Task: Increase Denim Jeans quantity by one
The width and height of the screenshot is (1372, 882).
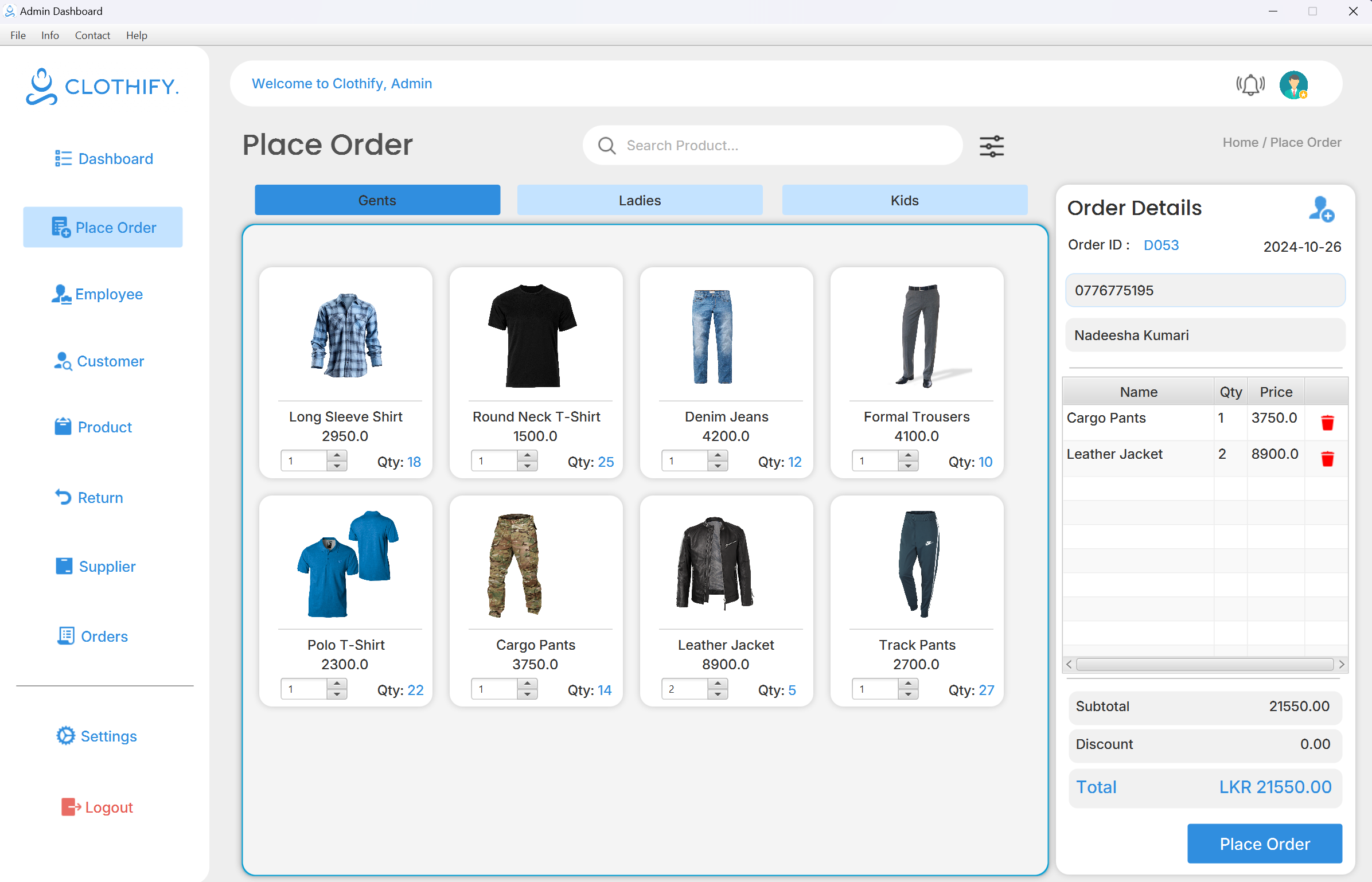Action: pos(718,455)
